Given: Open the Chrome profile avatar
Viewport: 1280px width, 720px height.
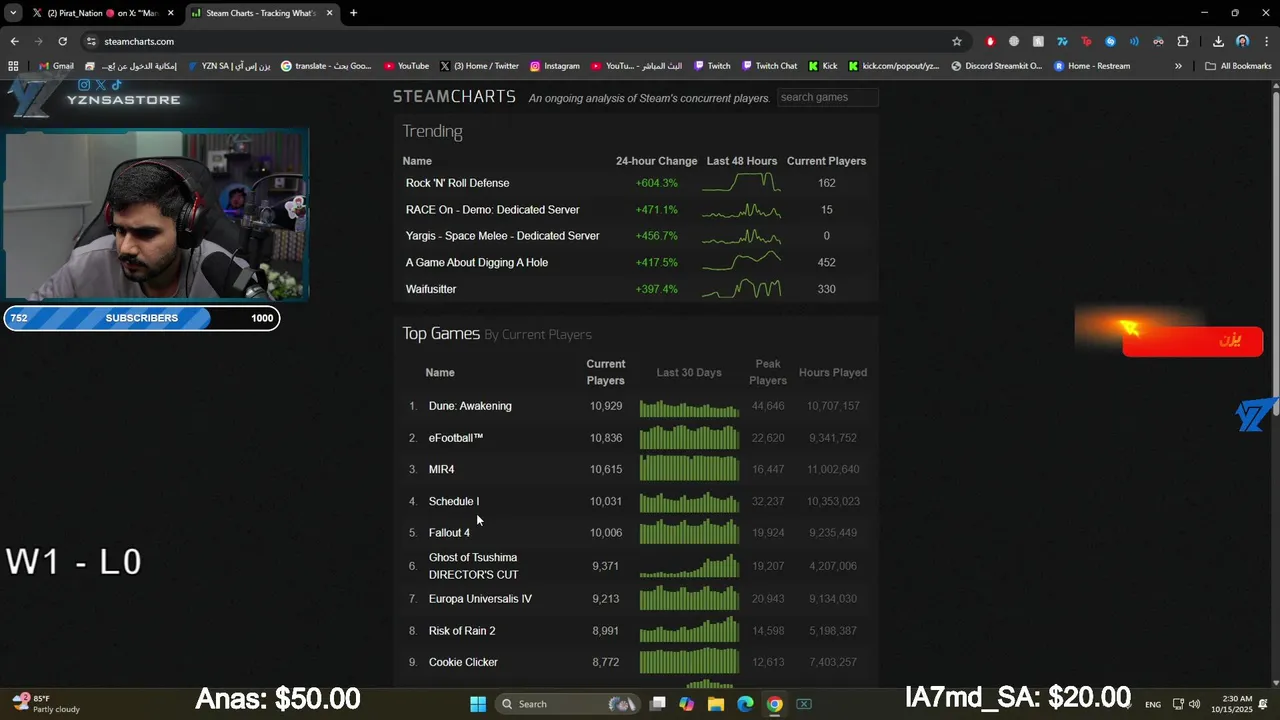Looking at the screenshot, I should (x=1242, y=41).
